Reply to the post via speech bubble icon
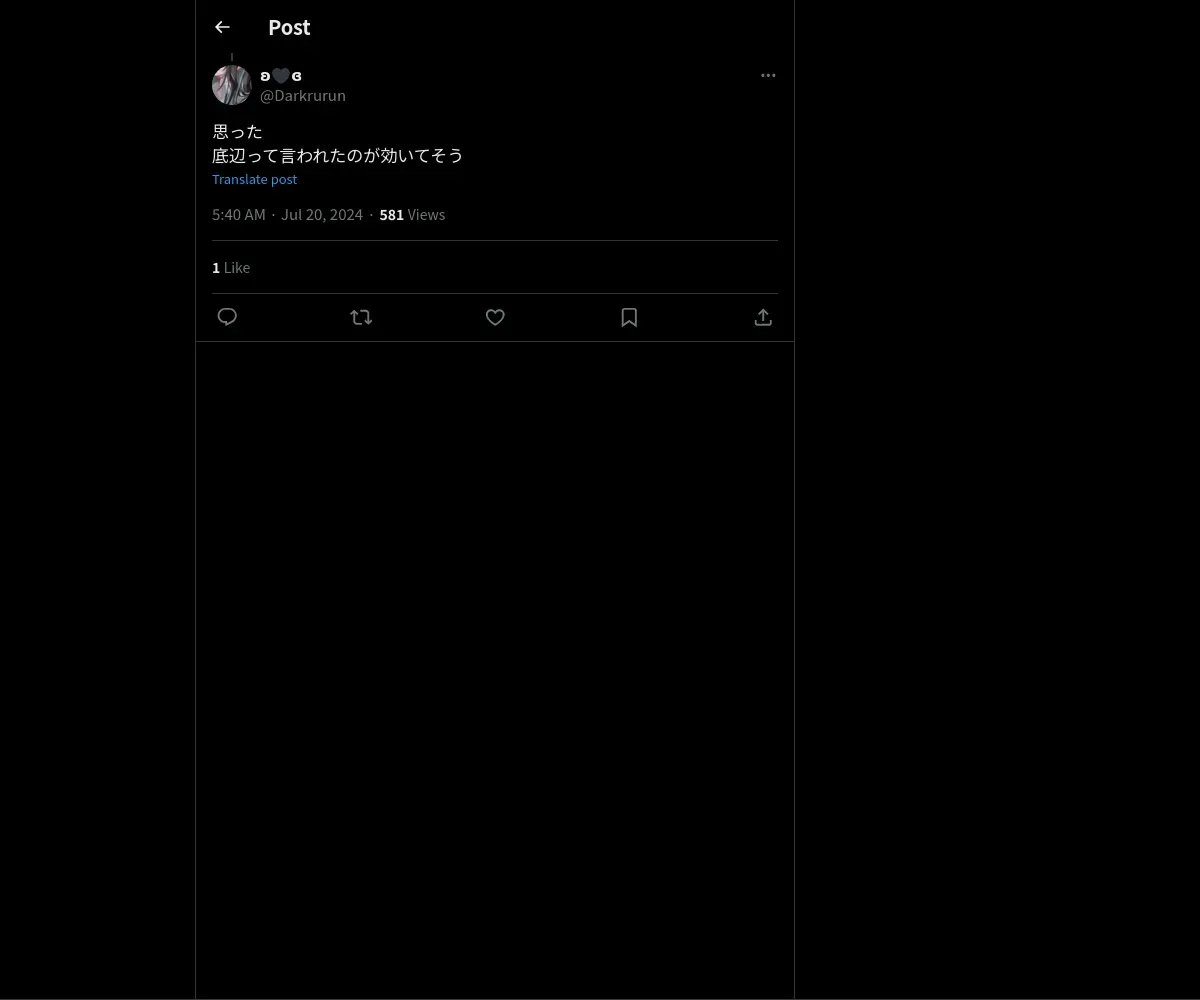This screenshot has width=1200, height=1000. (x=227, y=317)
